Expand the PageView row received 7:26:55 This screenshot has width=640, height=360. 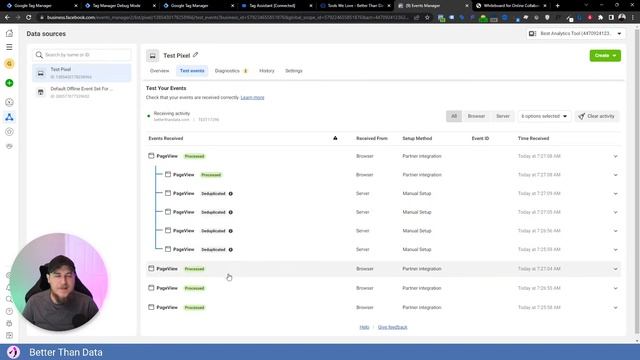coord(616,288)
